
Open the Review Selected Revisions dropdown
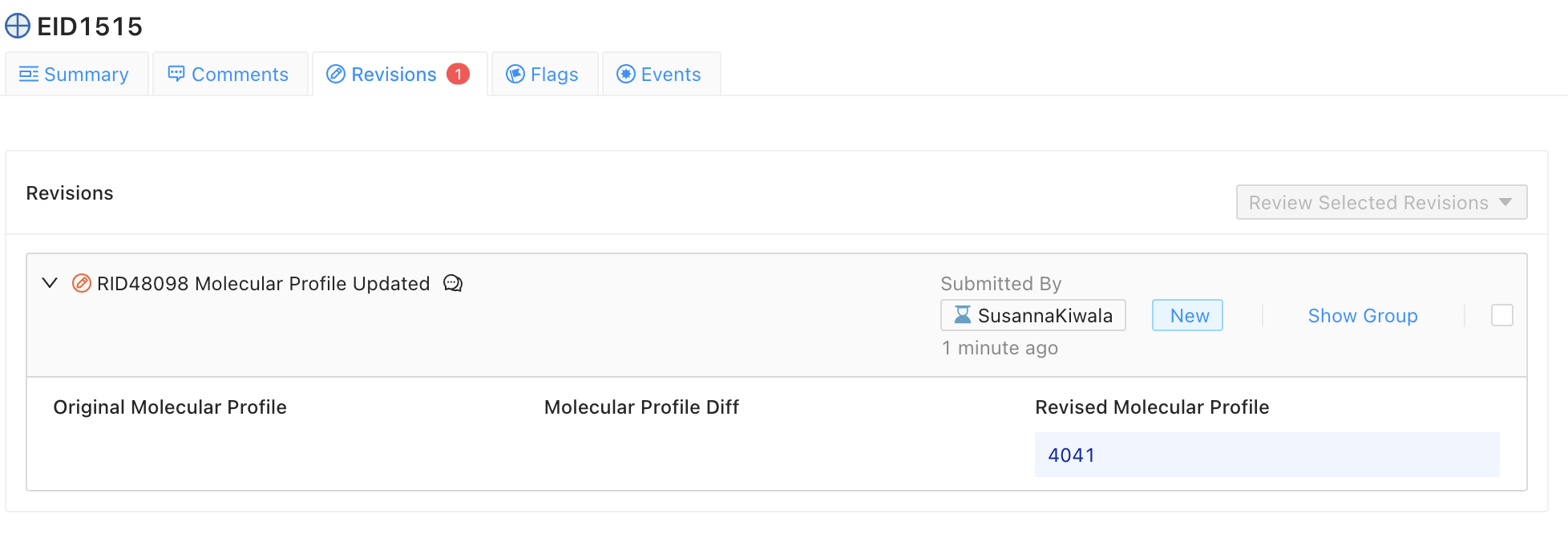pyautogui.click(x=1380, y=202)
